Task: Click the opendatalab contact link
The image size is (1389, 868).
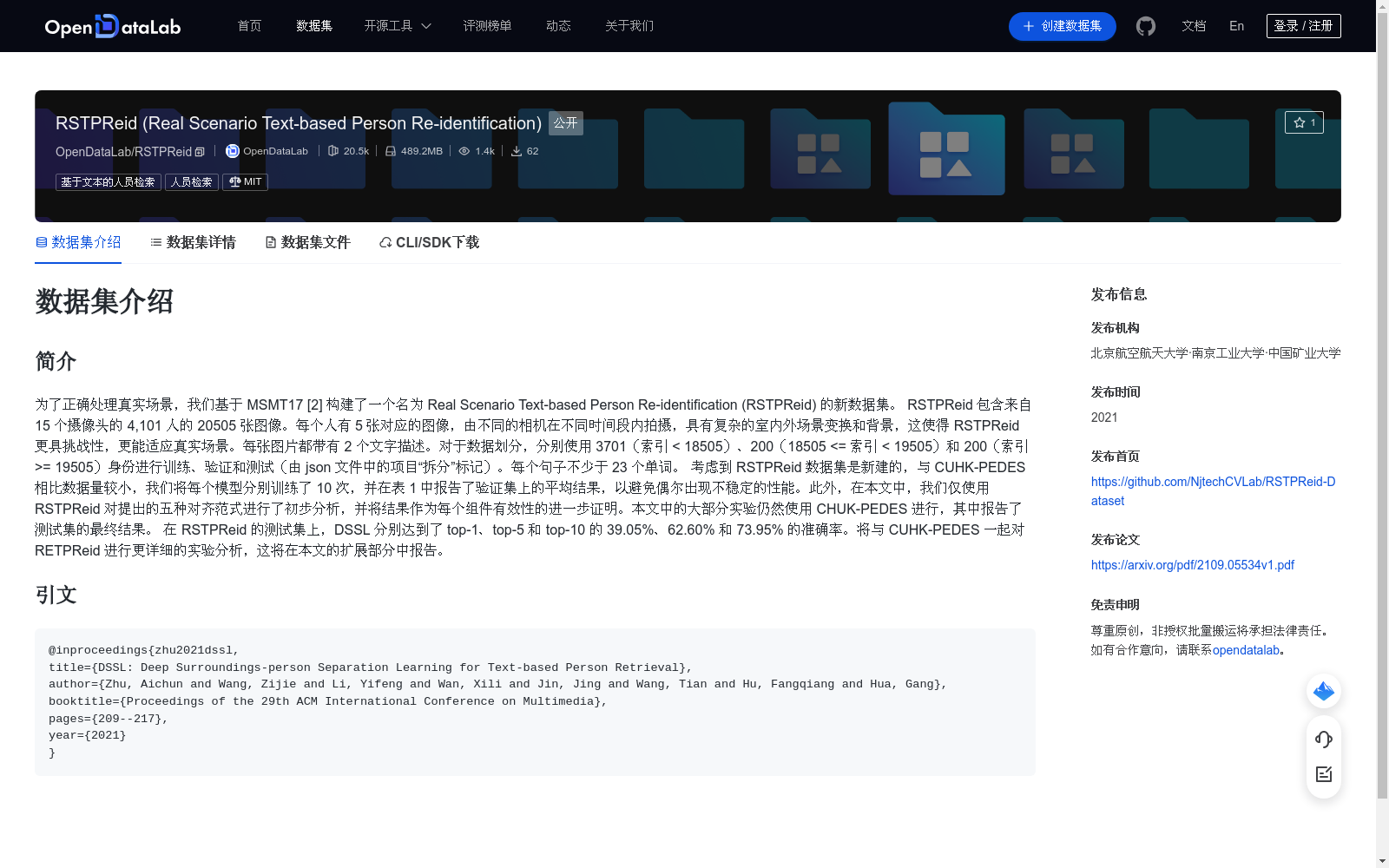Action: 1246,650
